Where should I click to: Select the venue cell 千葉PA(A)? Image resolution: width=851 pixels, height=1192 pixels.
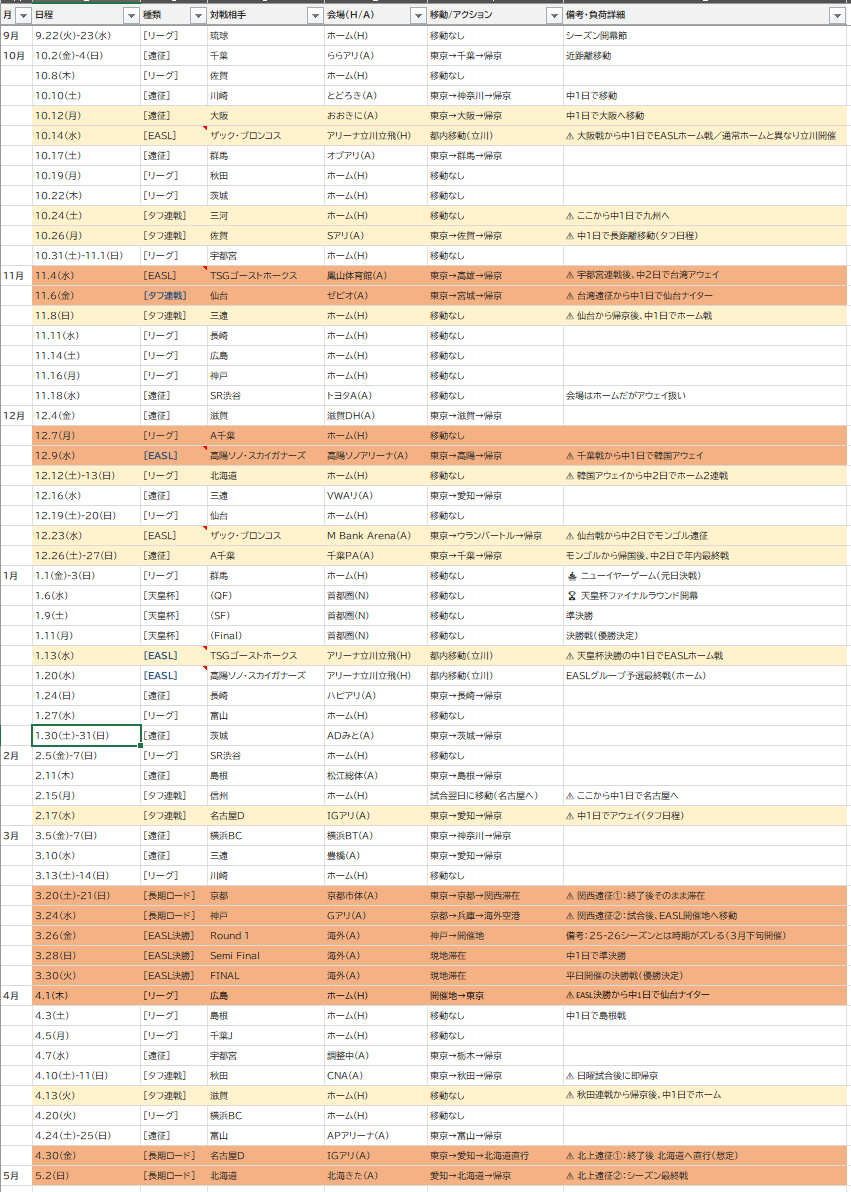pos(376,556)
